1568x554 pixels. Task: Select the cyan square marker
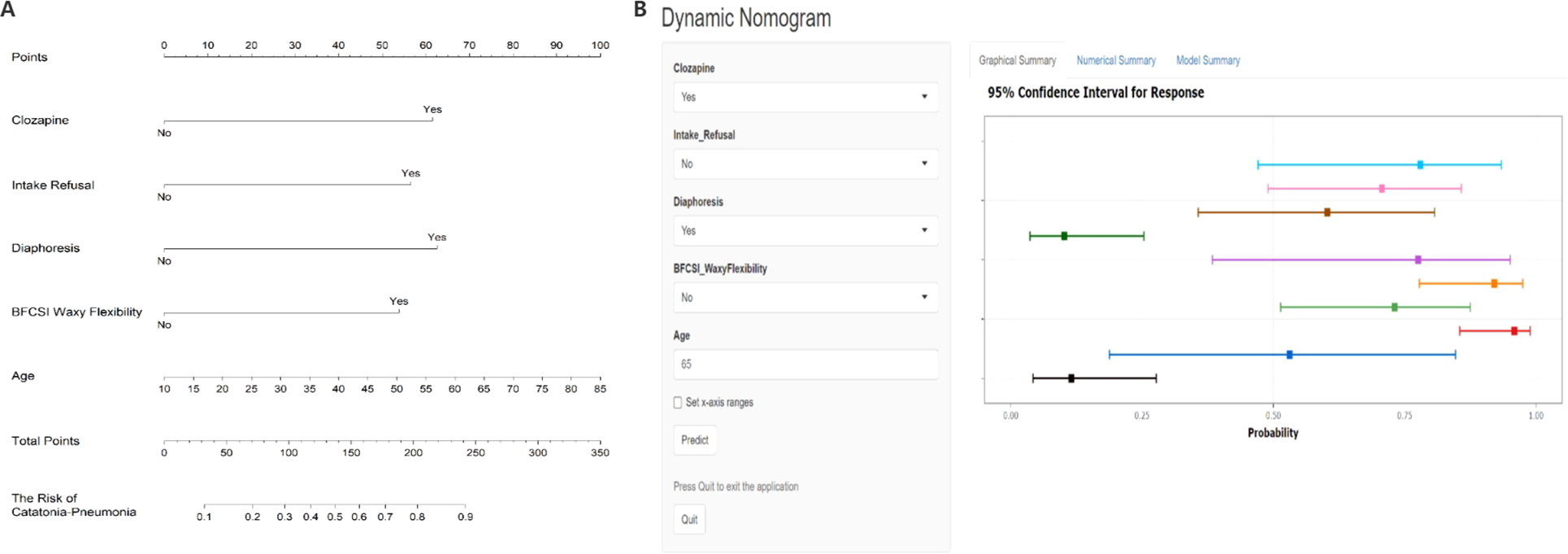click(1420, 165)
